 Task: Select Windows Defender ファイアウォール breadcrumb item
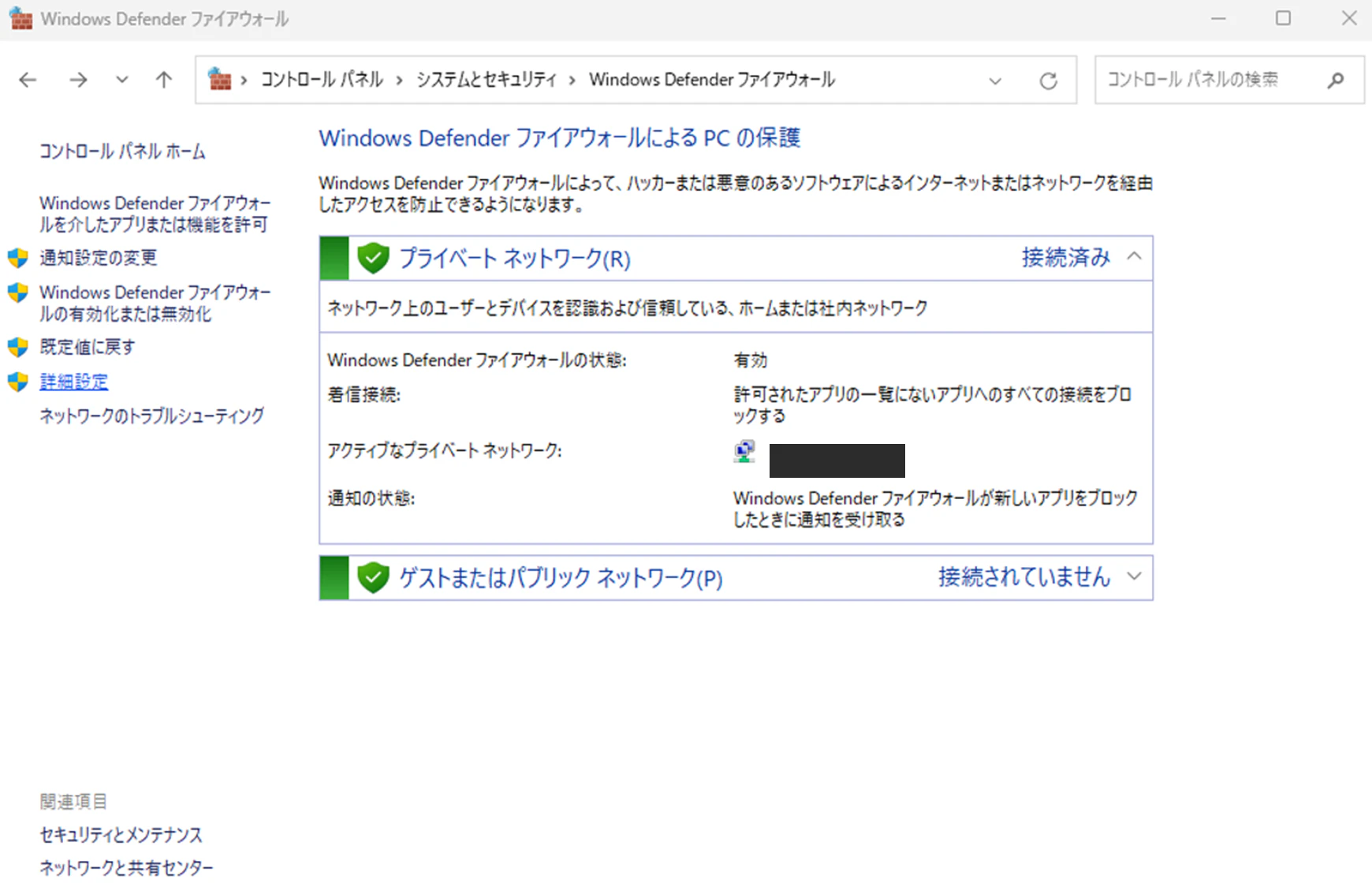tap(712, 80)
